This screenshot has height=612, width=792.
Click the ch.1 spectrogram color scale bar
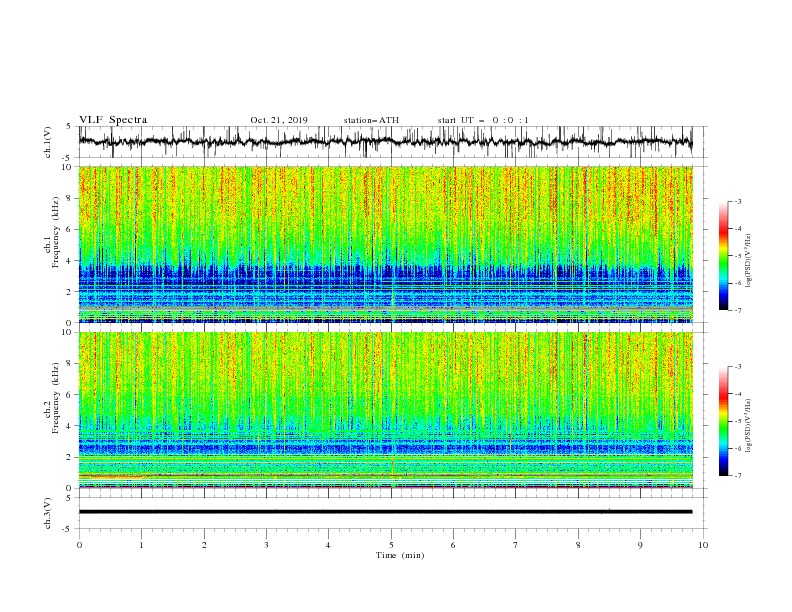pos(723,256)
